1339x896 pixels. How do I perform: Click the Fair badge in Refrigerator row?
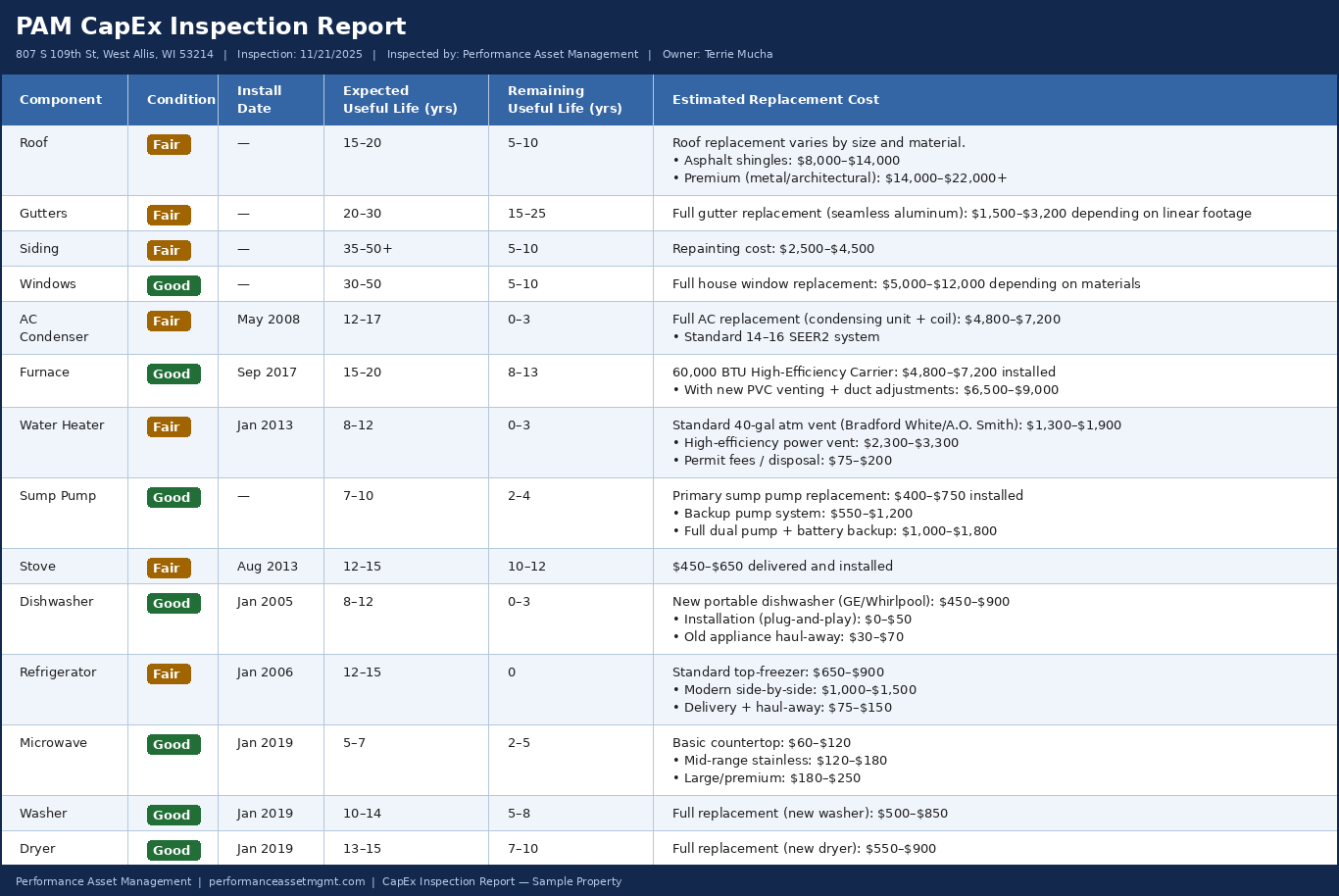[169, 674]
